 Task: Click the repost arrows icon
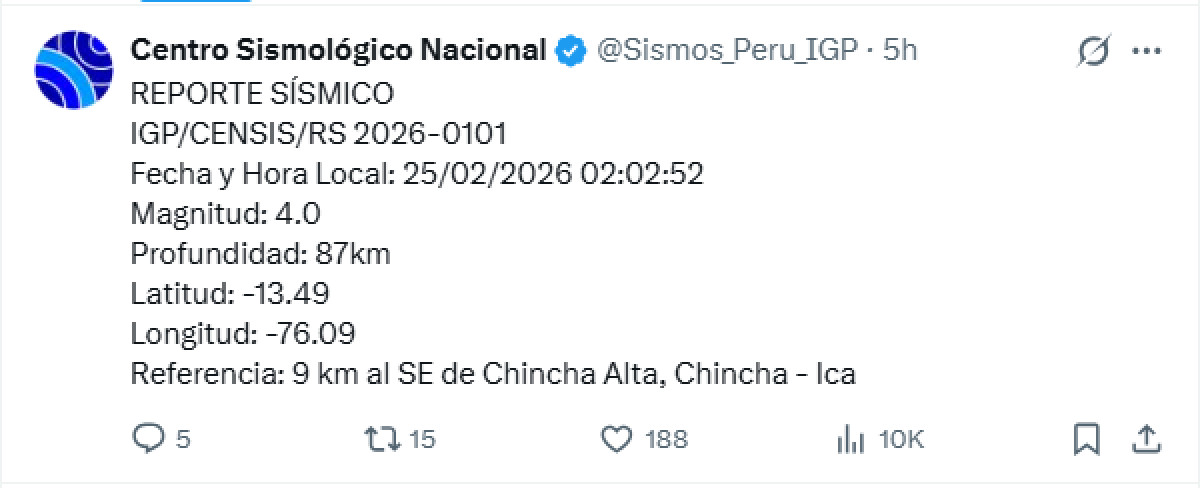pos(381,438)
